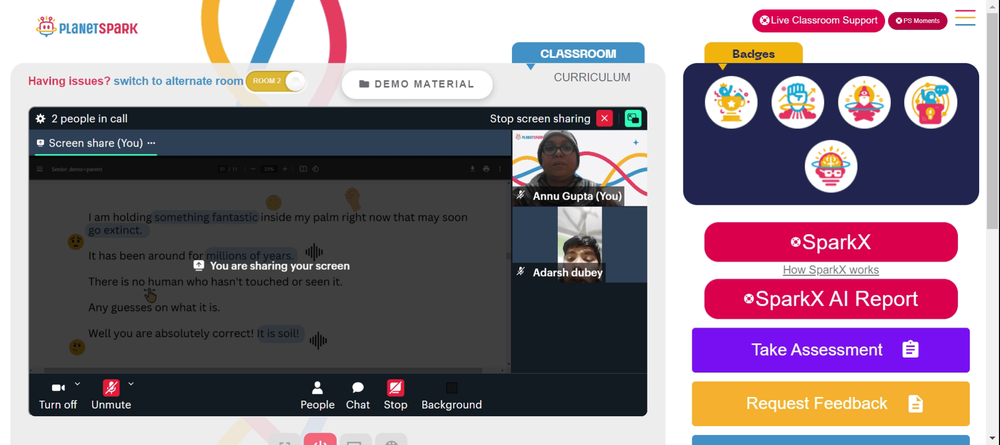Open PS Moments
The image size is (1000, 445).
(918, 21)
